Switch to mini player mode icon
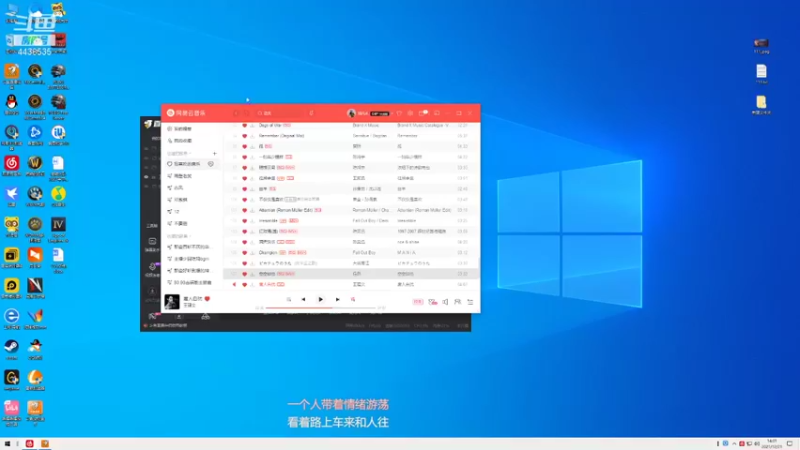Screen dimensions: 800x450 point(437,113)
